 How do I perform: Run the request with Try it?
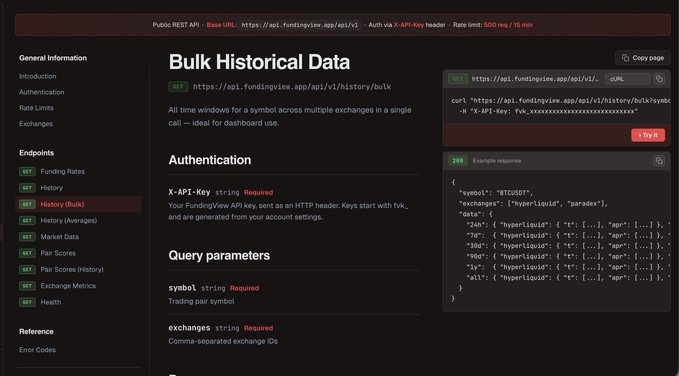tap(648, 135)
